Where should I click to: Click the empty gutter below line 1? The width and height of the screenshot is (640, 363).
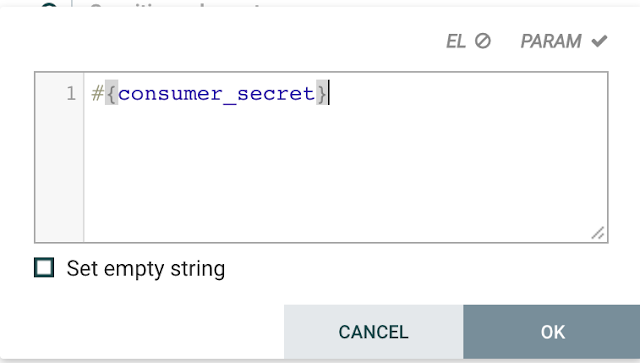coord(60,171)
